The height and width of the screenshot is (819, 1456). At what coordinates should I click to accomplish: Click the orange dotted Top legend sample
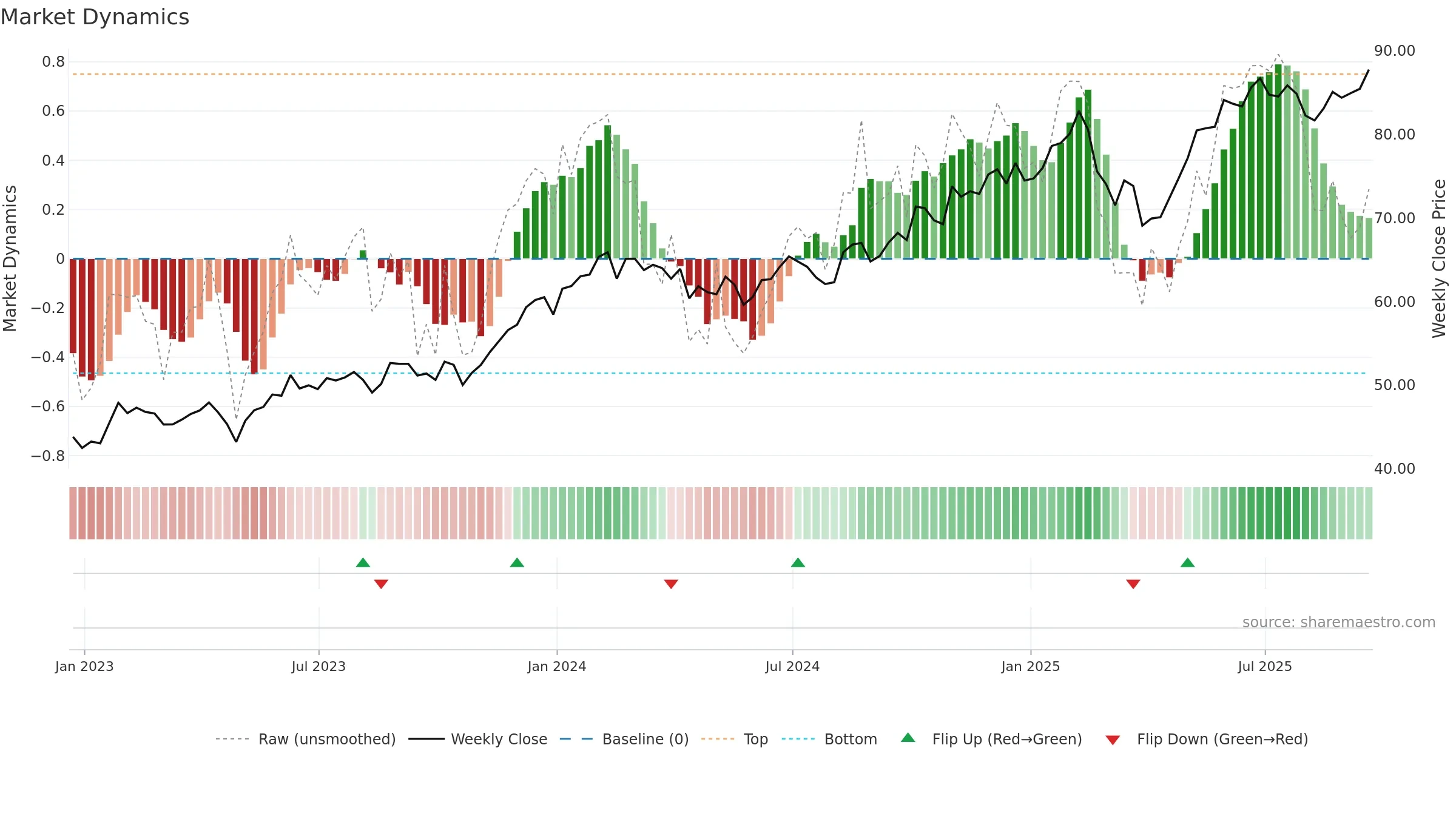pyautogui.click(x=718, y=739)
